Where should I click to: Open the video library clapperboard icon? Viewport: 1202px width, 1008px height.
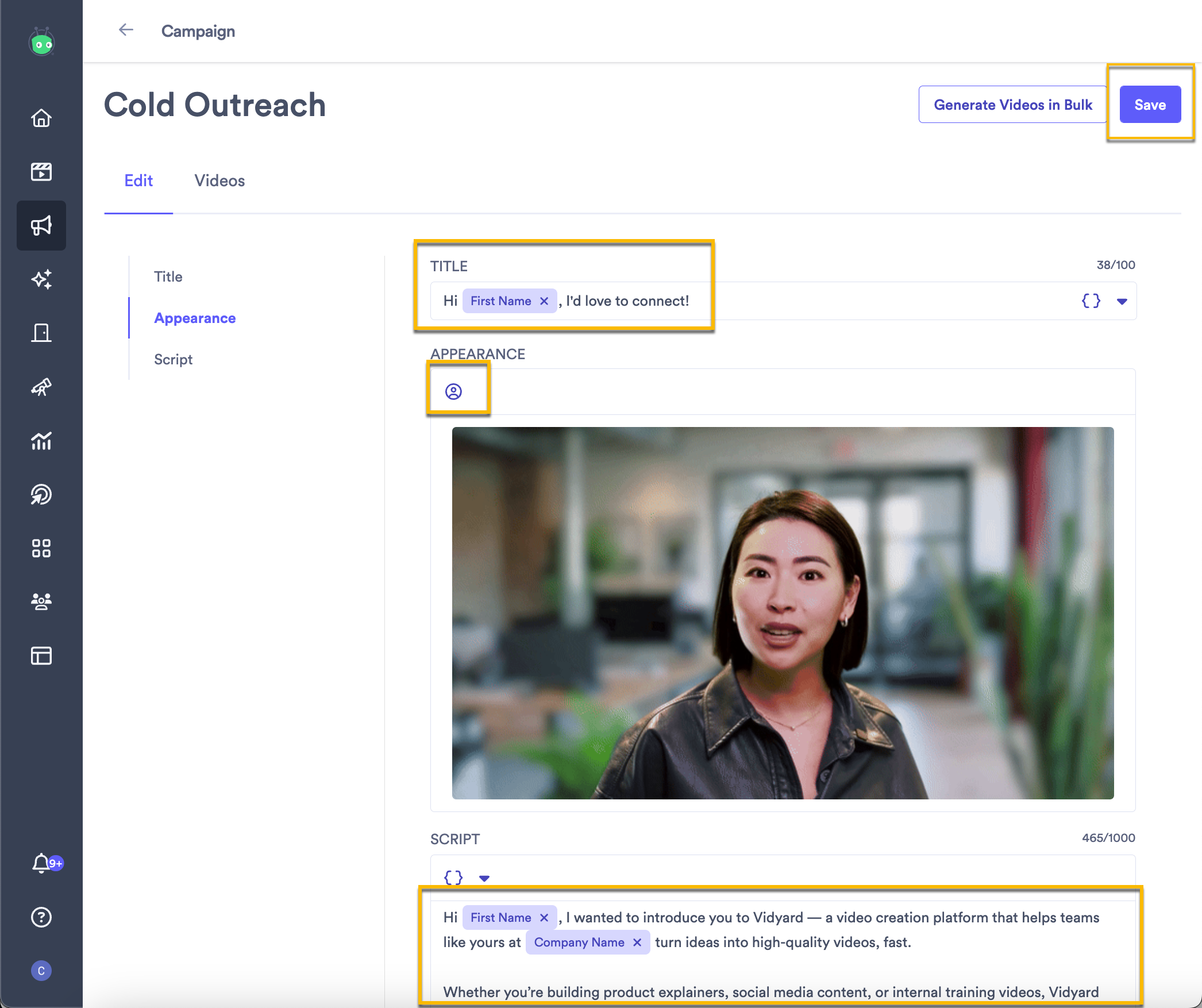click(x=41, y=171)
